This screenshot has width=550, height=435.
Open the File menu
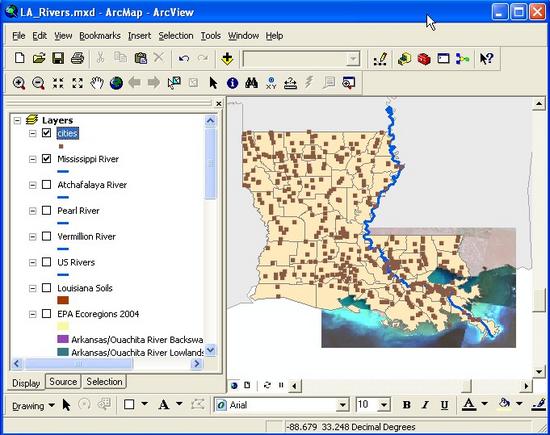pos(19,36)
